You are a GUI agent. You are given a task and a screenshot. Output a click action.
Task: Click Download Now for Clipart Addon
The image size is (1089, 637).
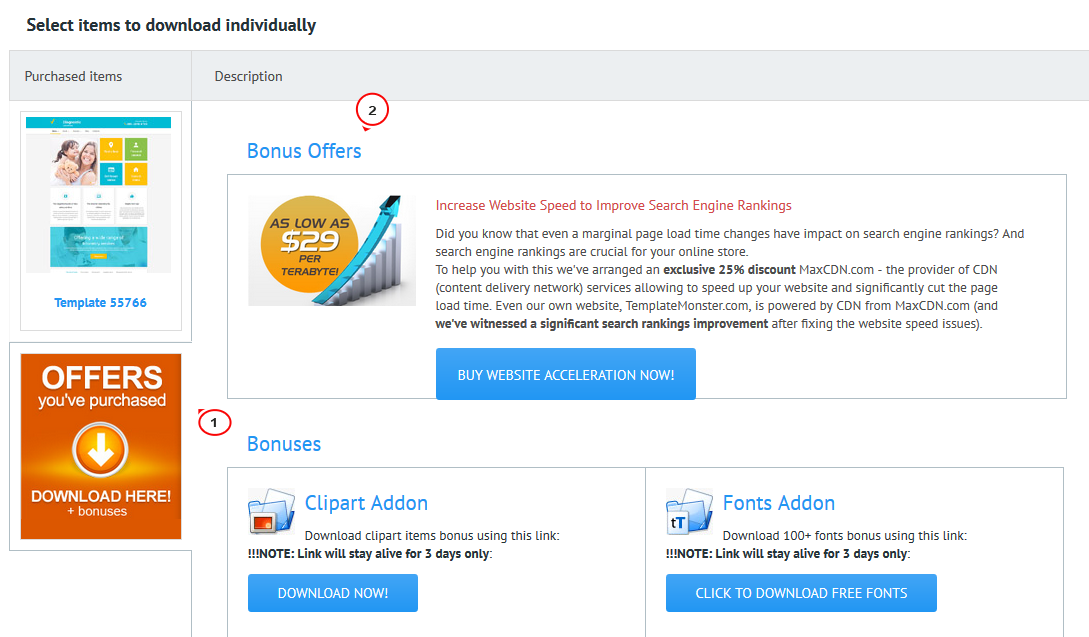point(333,593)
